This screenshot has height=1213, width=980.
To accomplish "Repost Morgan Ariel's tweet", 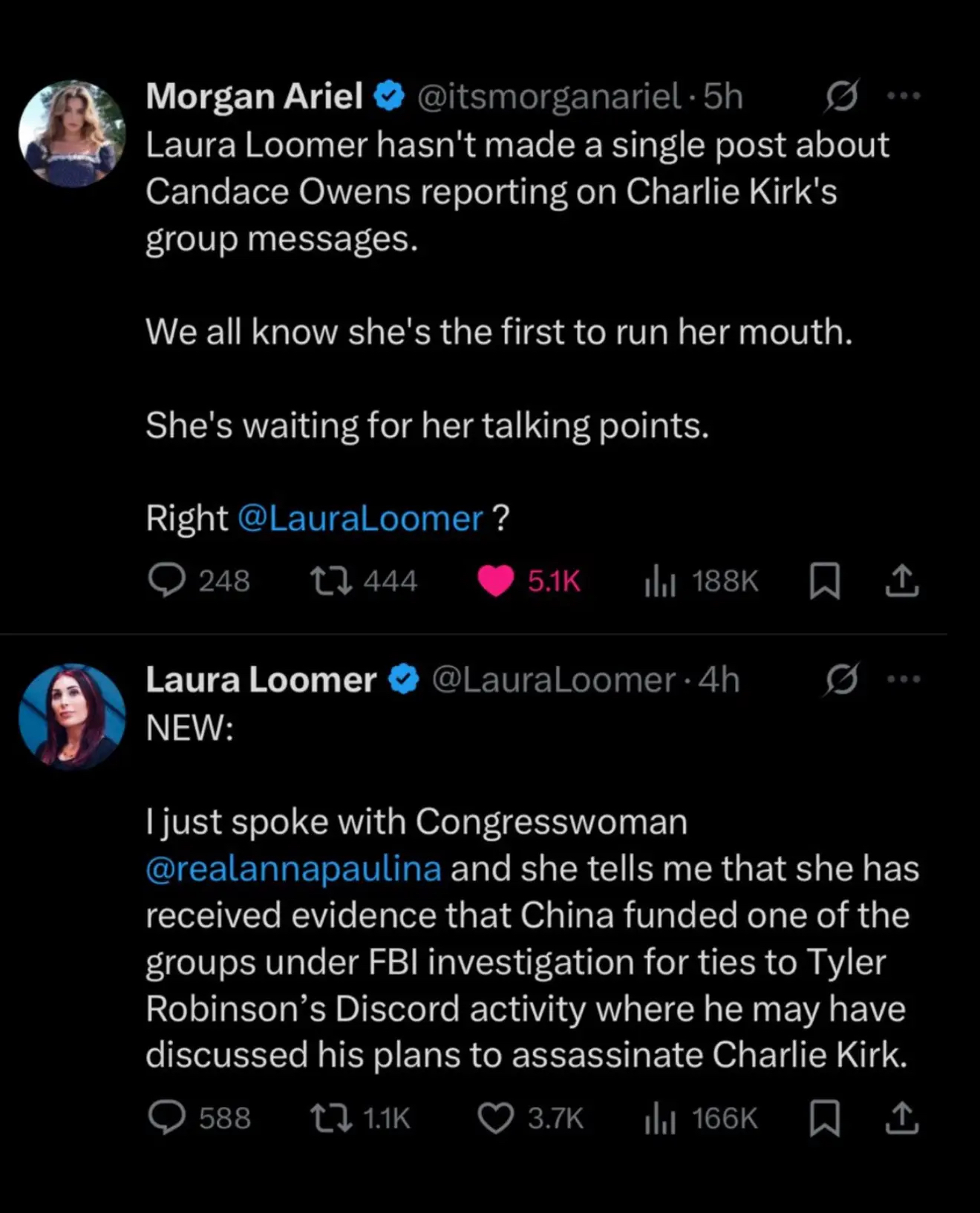I will pyautogui.click(x=331, y=581).
